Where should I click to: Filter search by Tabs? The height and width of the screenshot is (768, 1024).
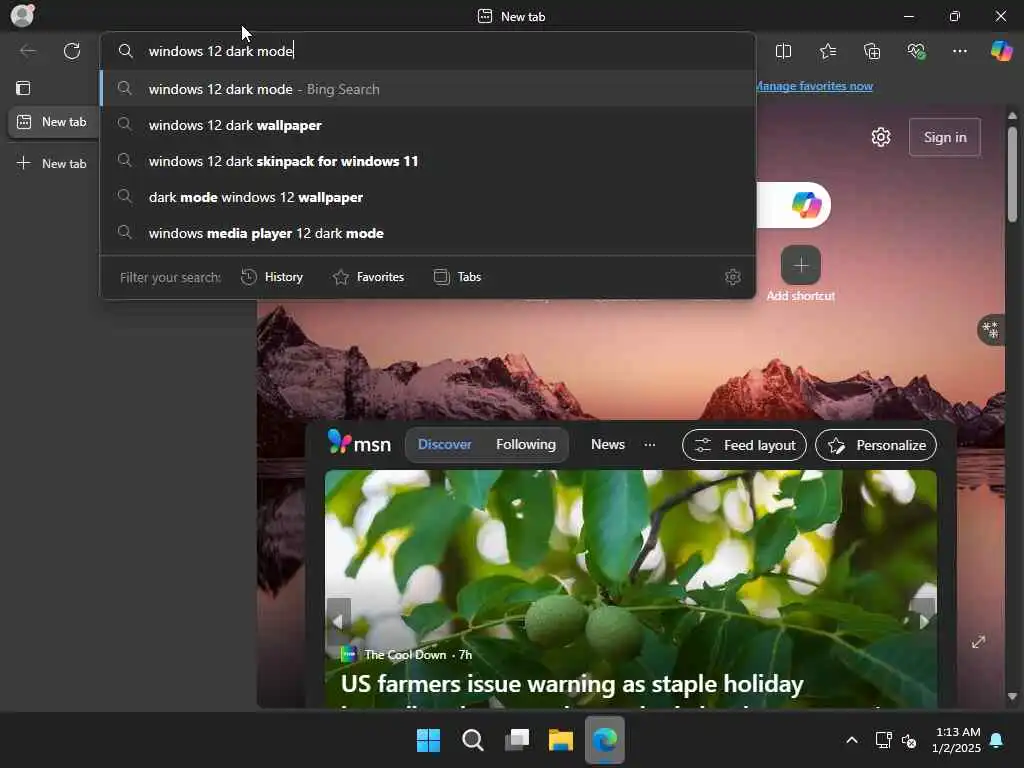click(457, 277)
